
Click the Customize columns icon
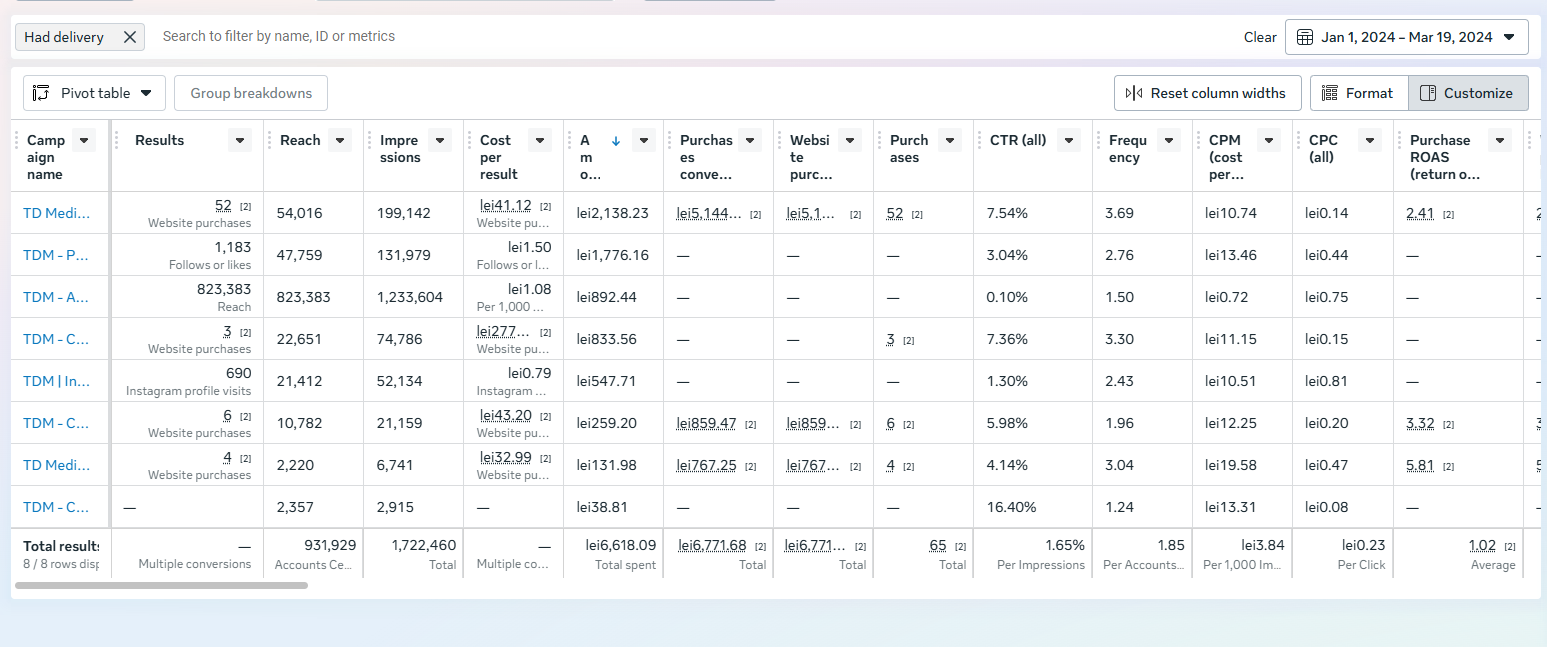1428,93
